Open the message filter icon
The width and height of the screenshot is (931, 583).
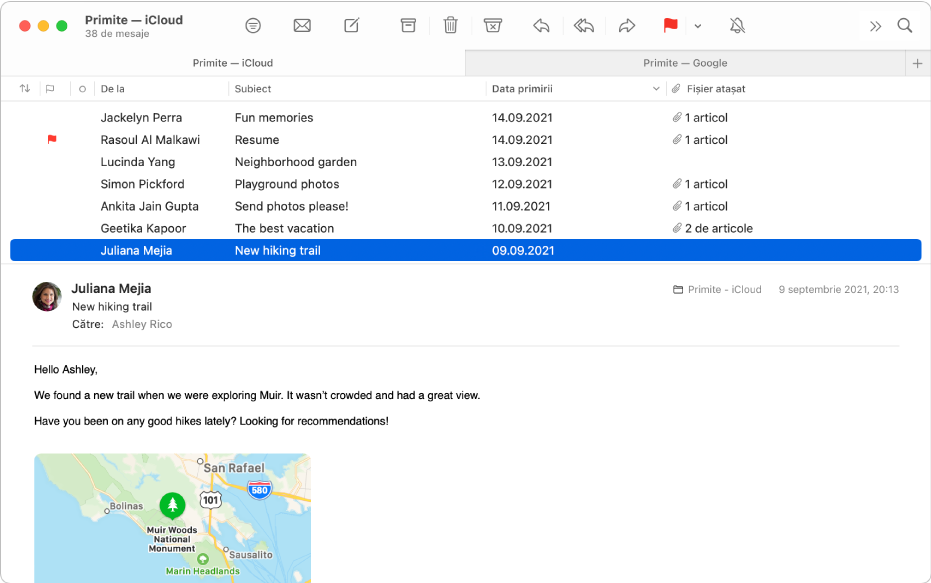click(x=253, y=25)
